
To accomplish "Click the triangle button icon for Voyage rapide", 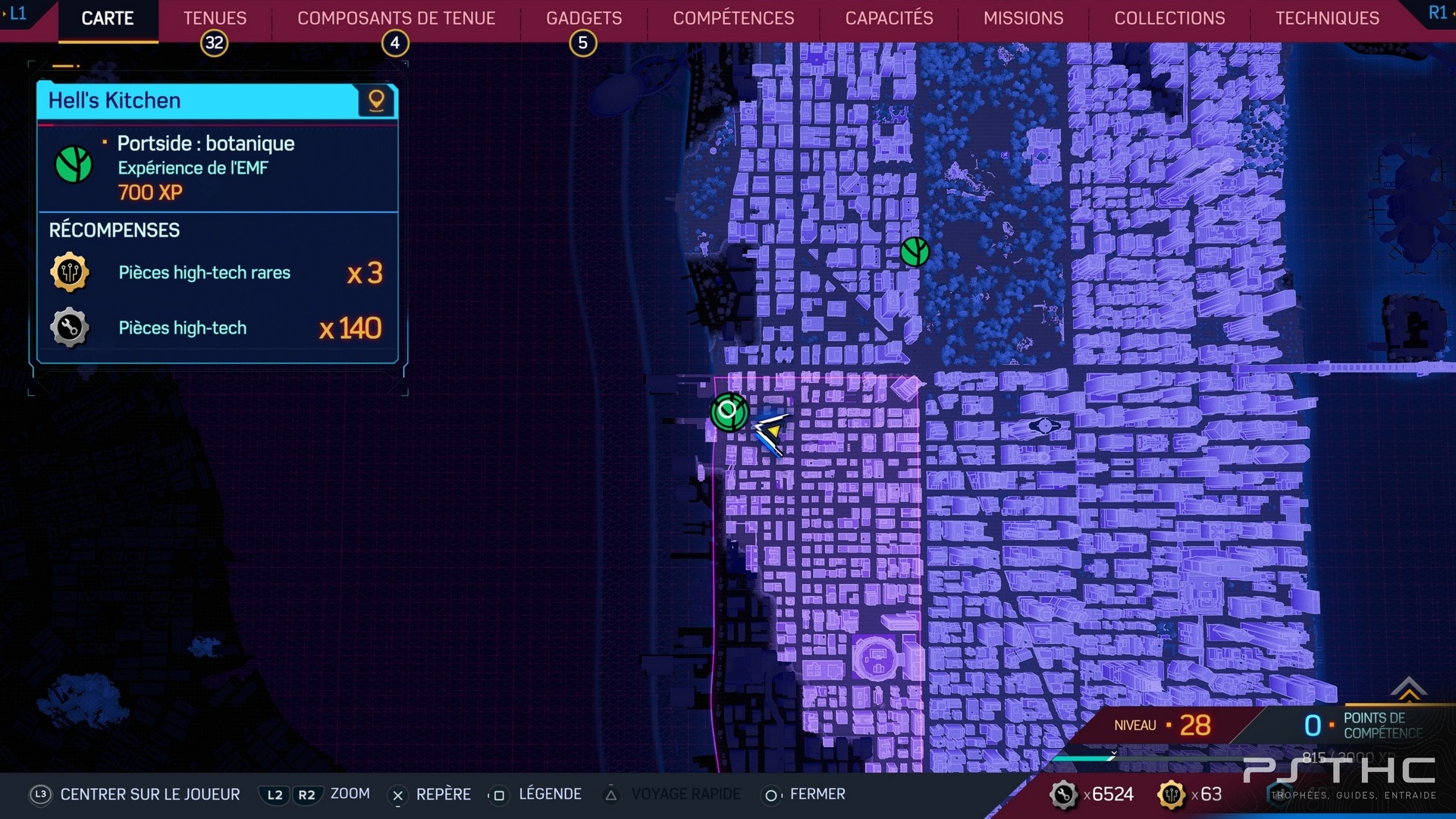I will pos(611,795).
